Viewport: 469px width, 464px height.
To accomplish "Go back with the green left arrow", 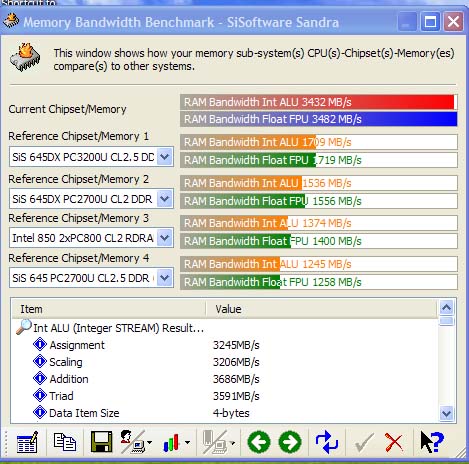I will pyautogui.click(x=259, y=442).
